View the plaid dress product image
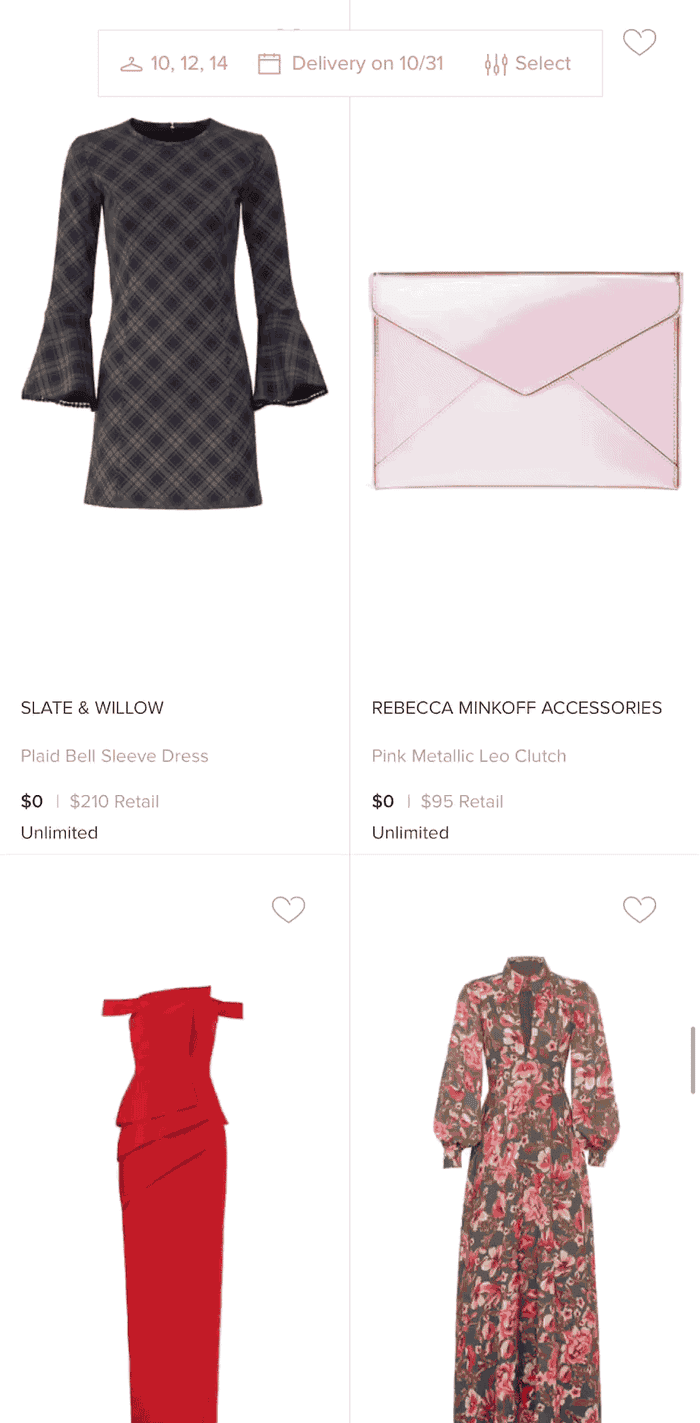 (x=175, y=313)
